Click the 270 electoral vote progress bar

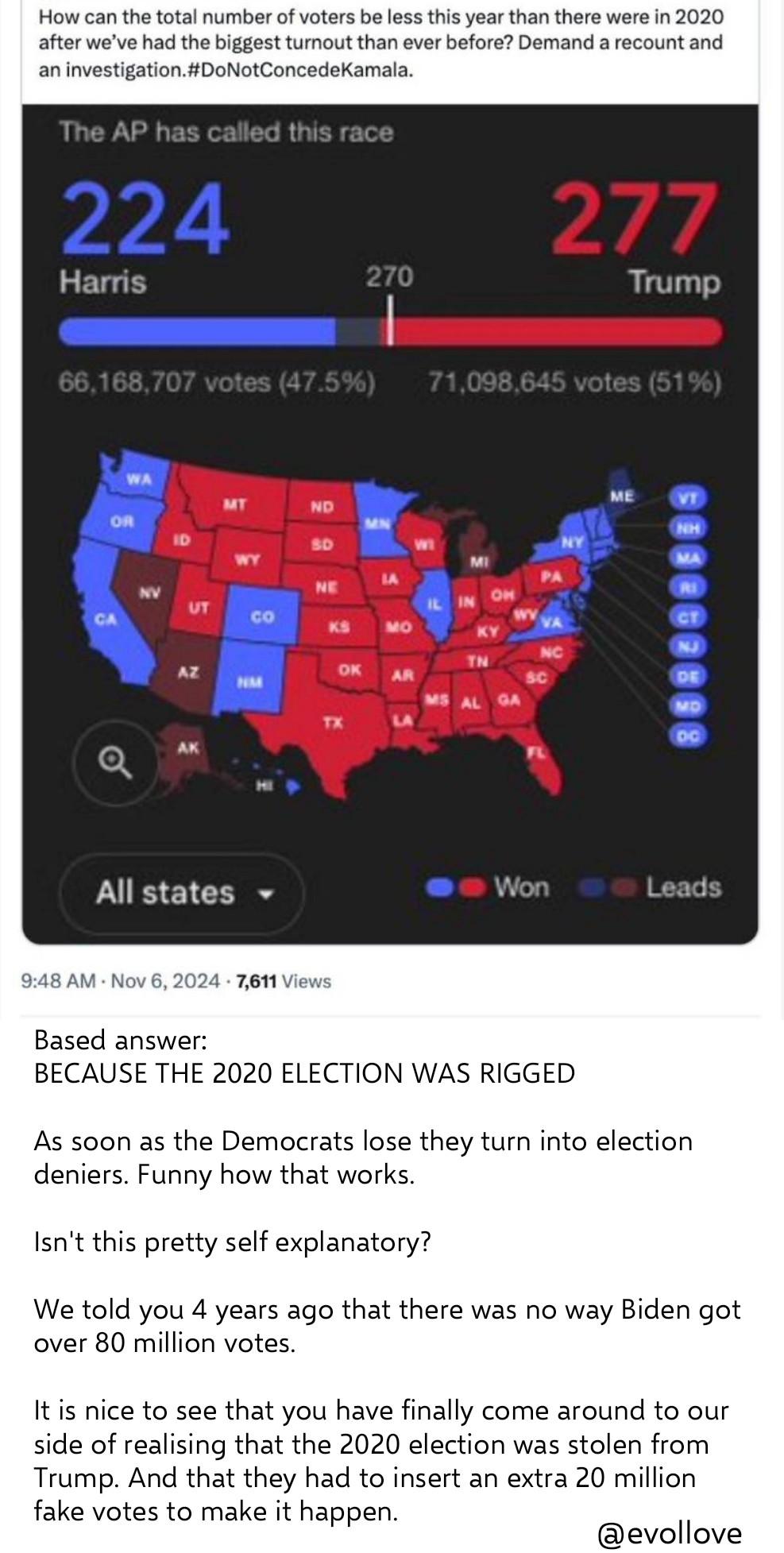point(390,330)
